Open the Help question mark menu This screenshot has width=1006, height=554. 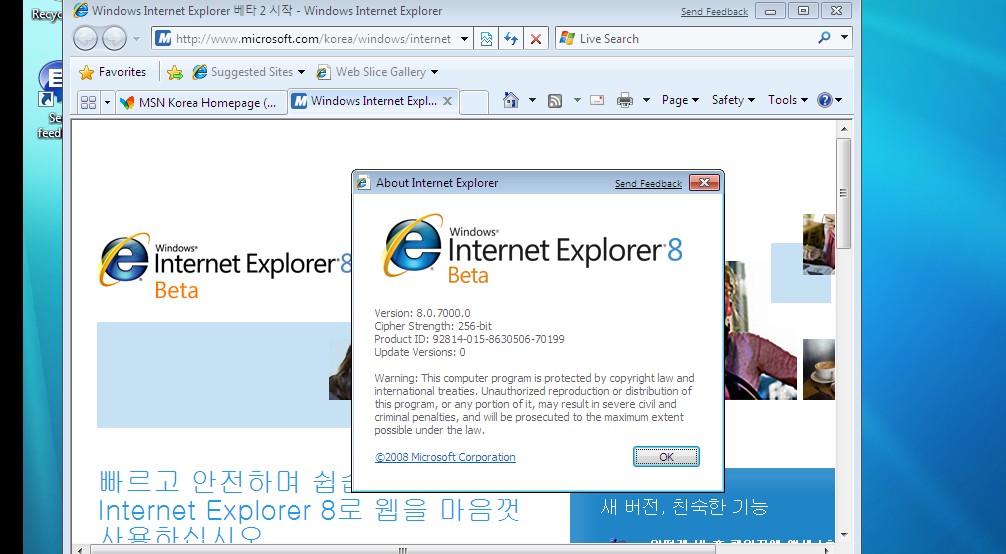point(829,100)
